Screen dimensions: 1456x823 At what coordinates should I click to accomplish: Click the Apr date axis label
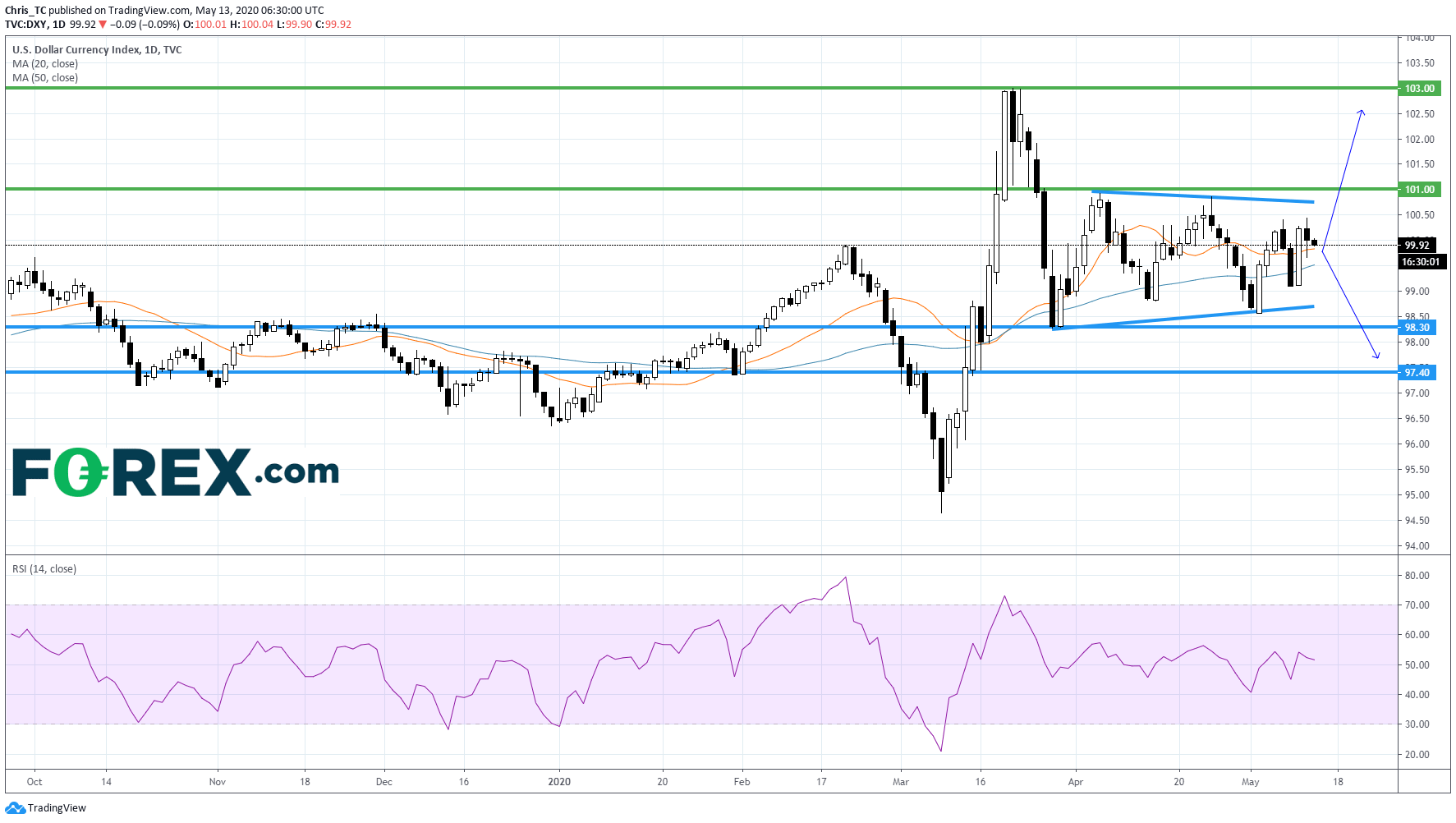[x=1076, y=782]
